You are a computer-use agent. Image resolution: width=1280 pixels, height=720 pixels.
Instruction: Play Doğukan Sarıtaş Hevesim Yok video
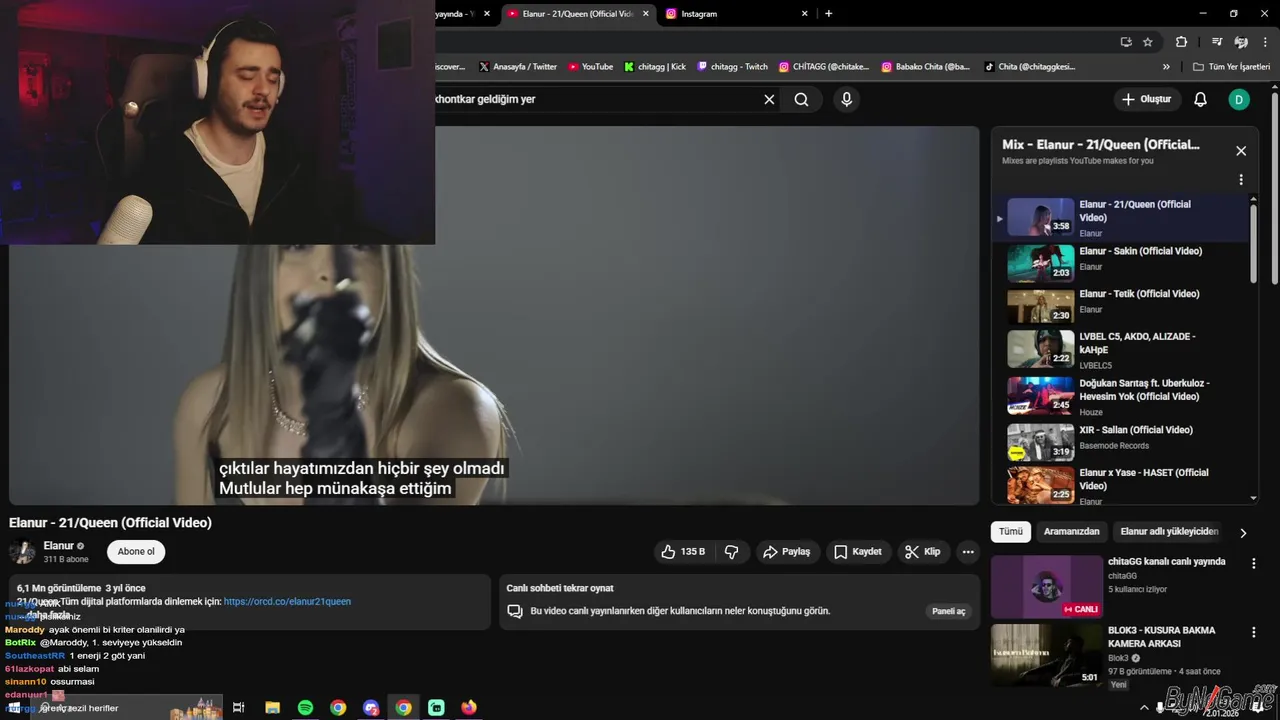coord(1122,396)
